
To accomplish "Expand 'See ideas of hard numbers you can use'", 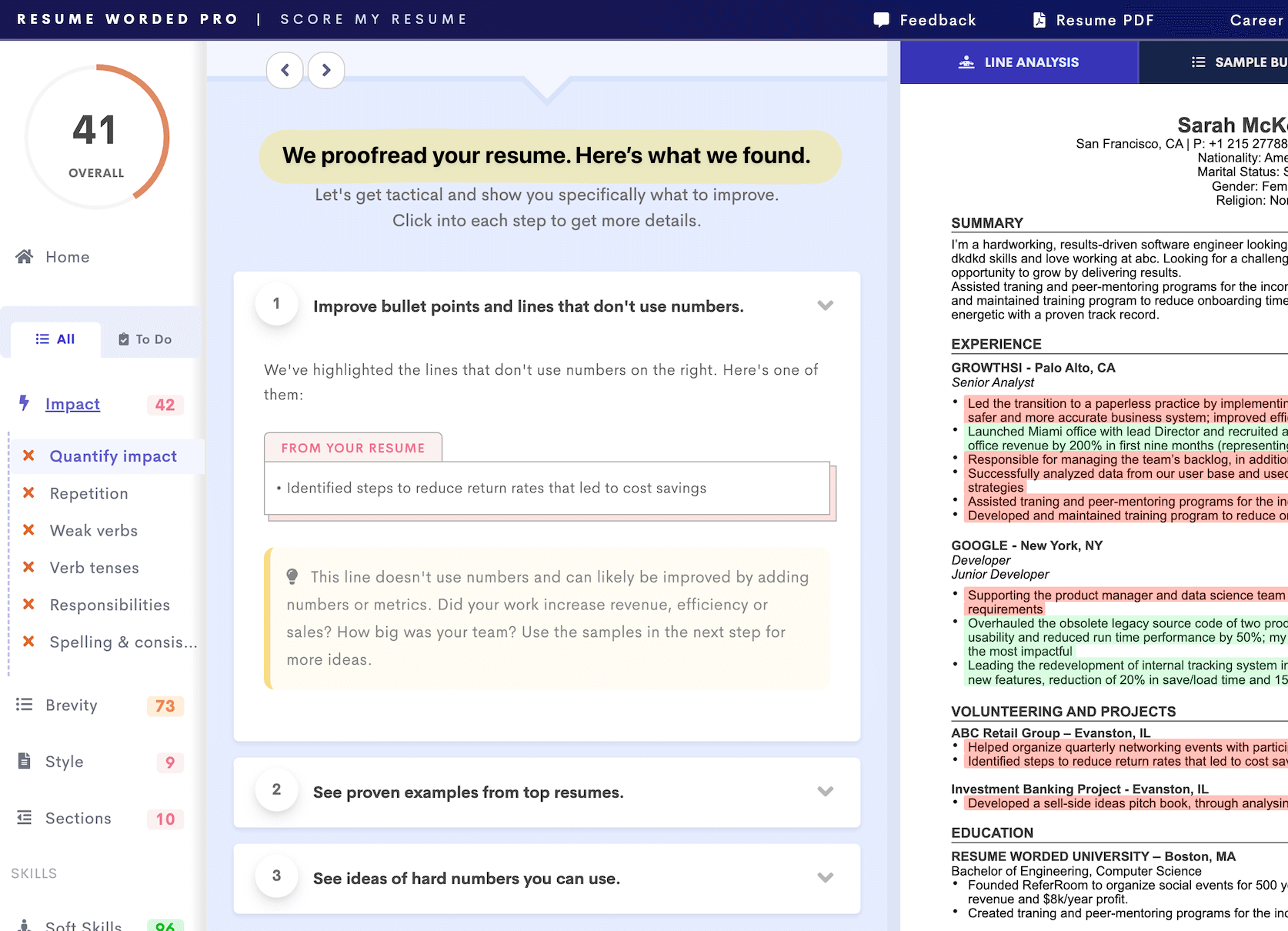I will 825,877.
